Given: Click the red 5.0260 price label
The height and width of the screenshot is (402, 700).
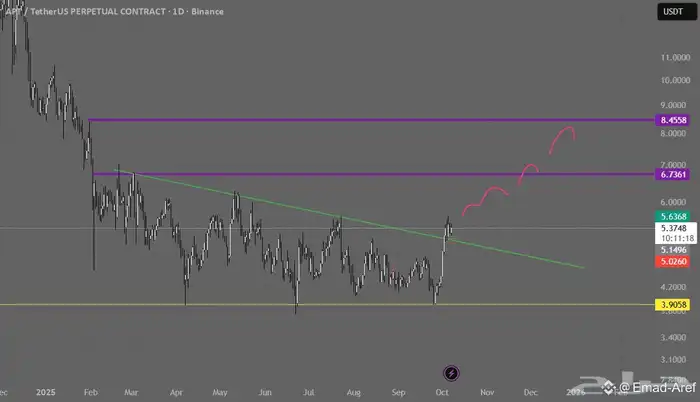Looking at the screenshot, I should click(x=671, y=262).
